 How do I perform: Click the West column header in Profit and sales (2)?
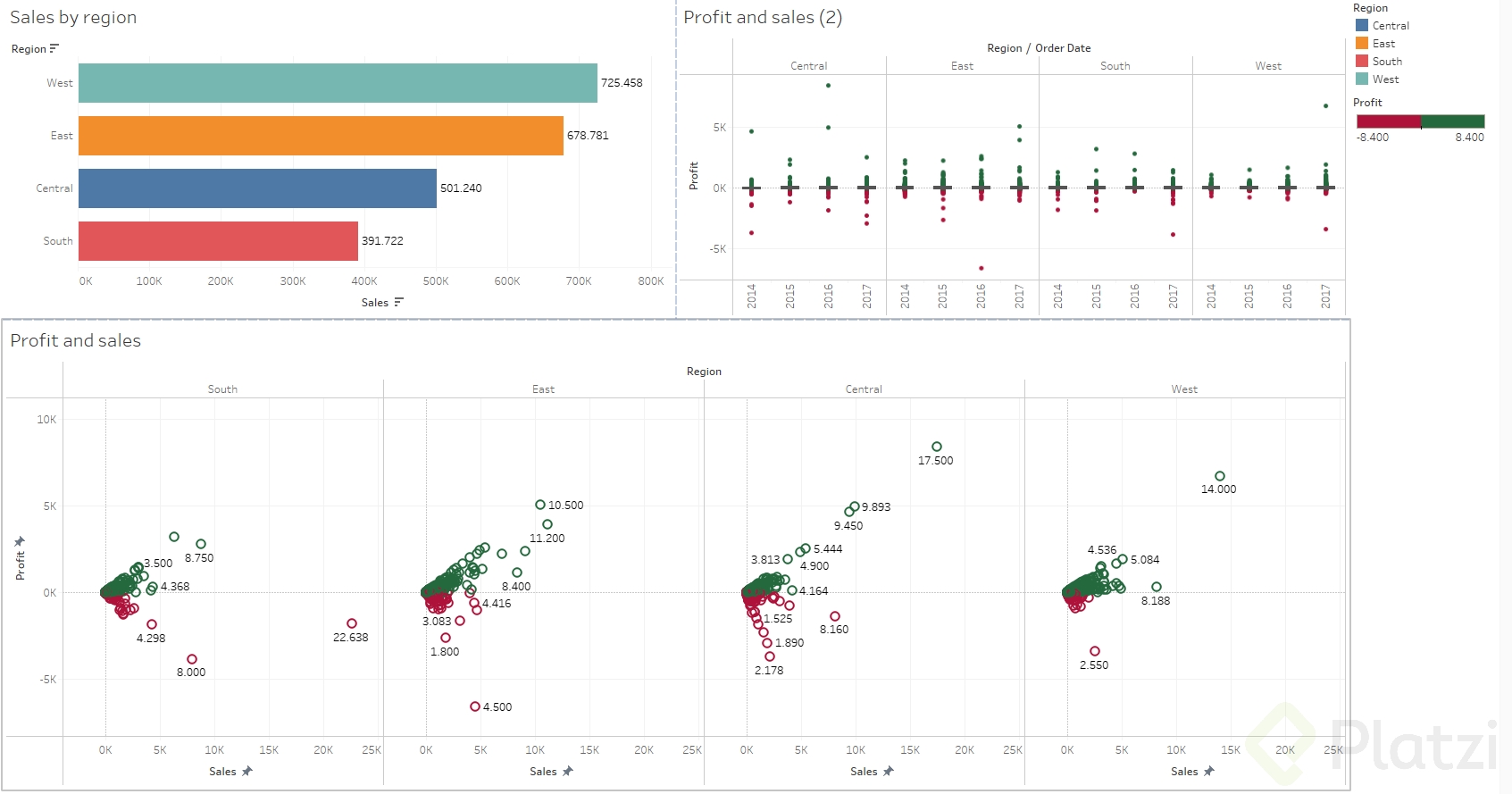pyautogui.click(x=1268, y=66)
